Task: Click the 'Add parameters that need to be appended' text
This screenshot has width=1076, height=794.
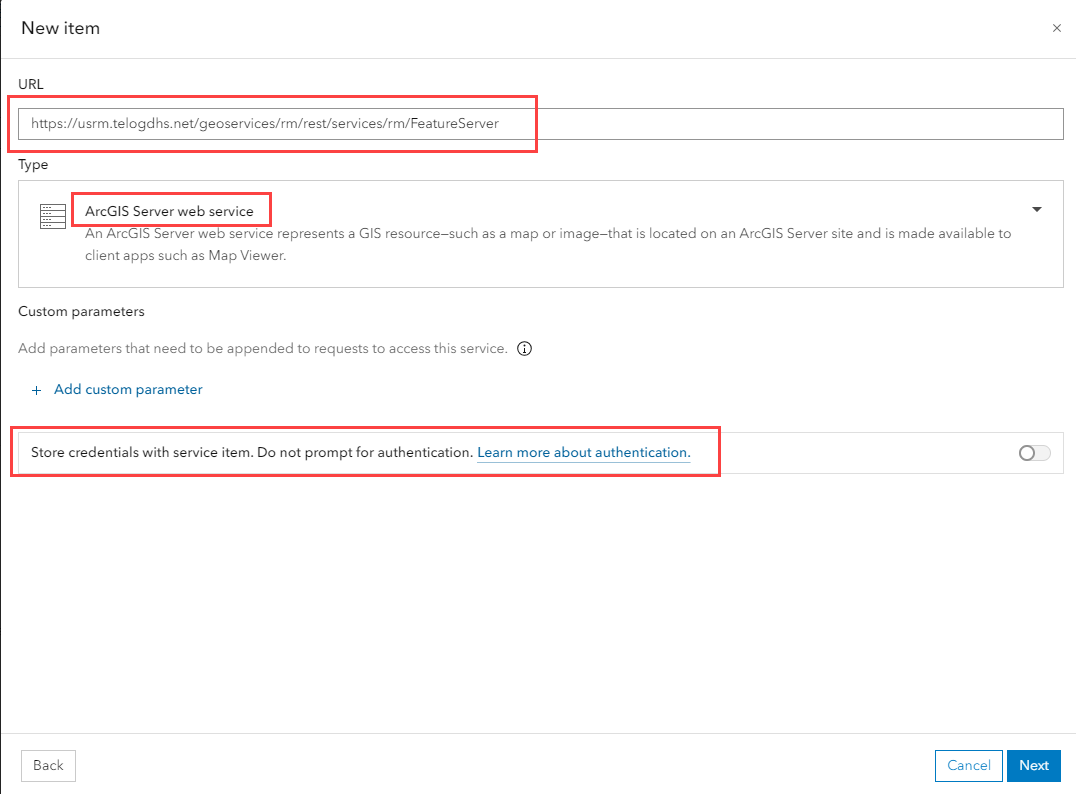Action: pos(262,349)
